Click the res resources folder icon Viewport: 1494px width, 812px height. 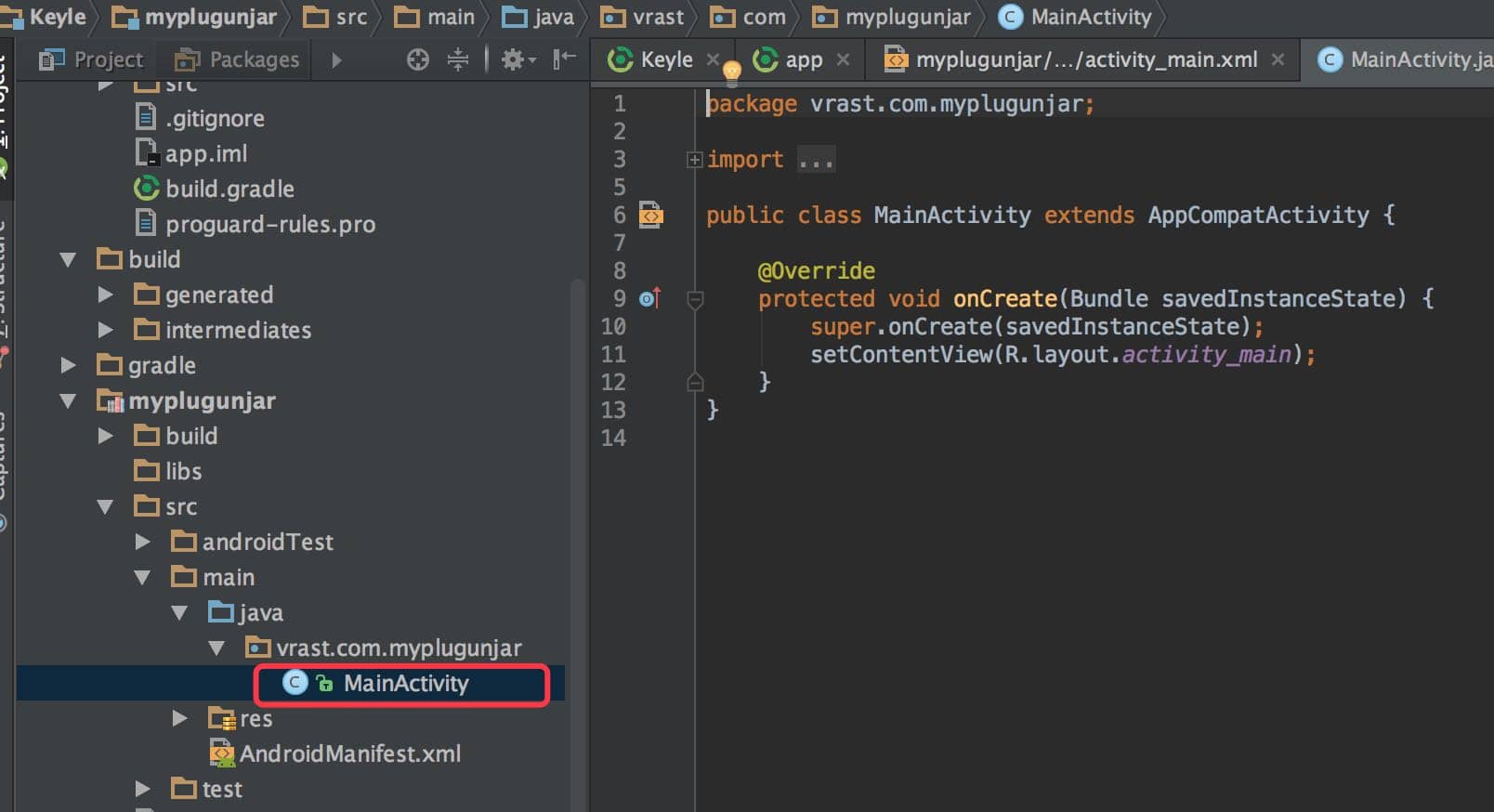(x=221, y=718)
